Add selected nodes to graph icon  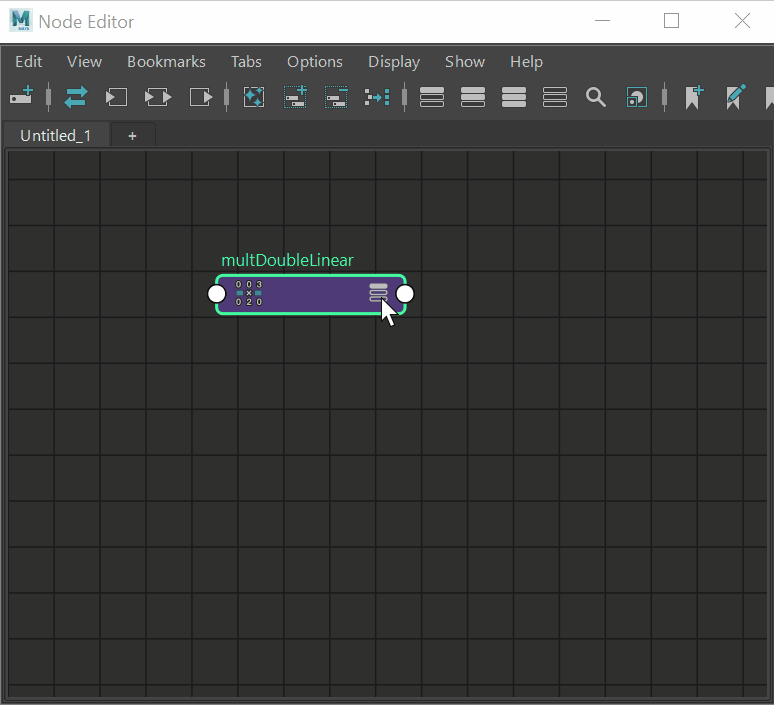tap(295, 97)
